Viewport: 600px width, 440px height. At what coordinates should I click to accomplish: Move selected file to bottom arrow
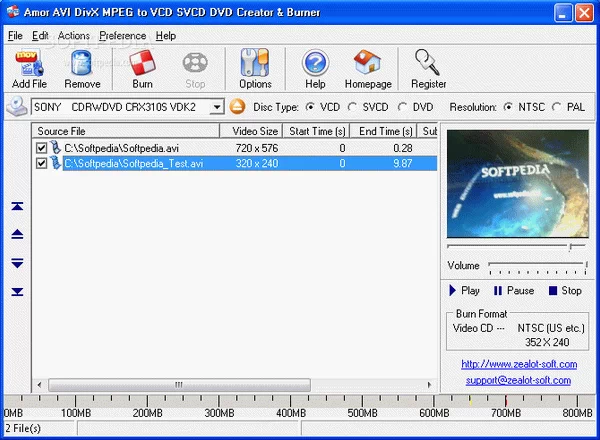point(17,292)
